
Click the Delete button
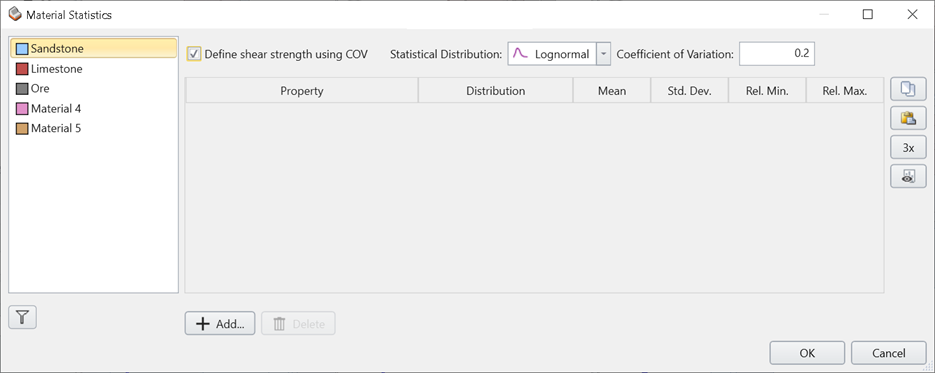298,324
